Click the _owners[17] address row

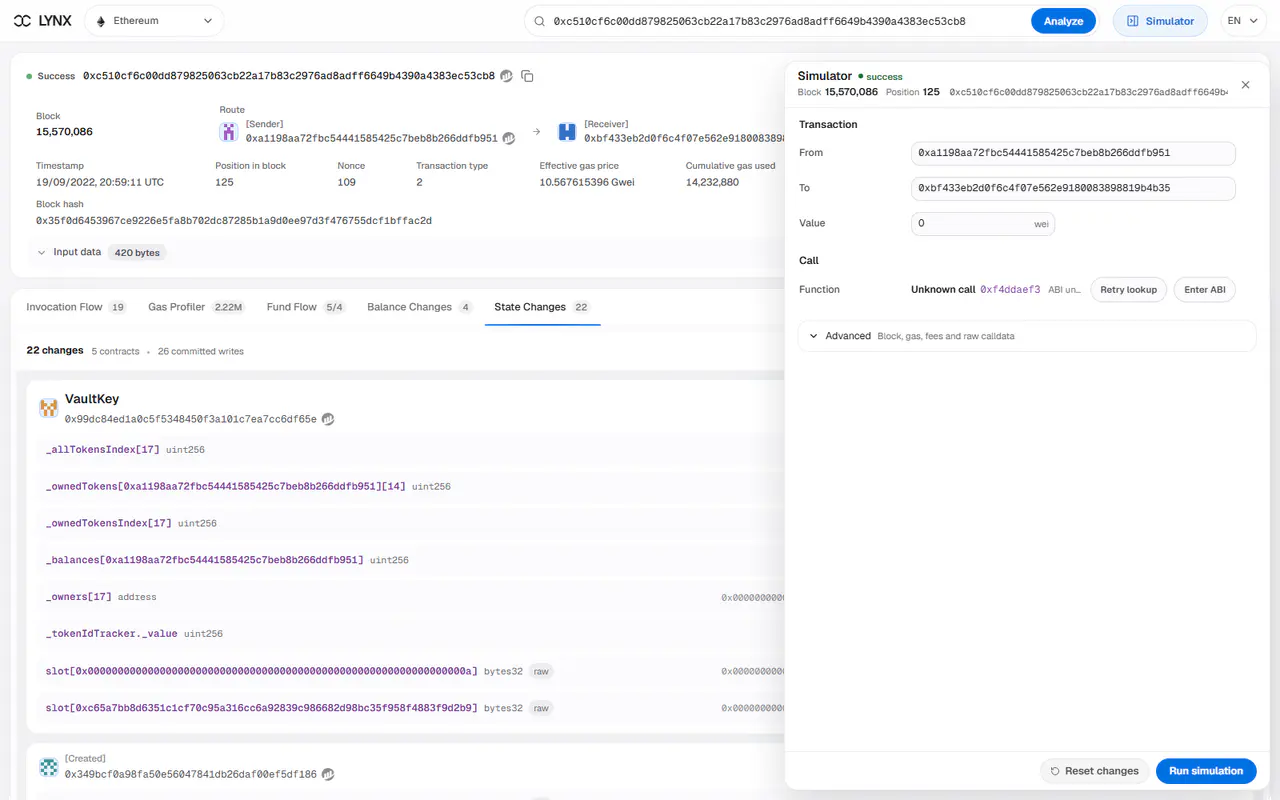pos(411,597)
